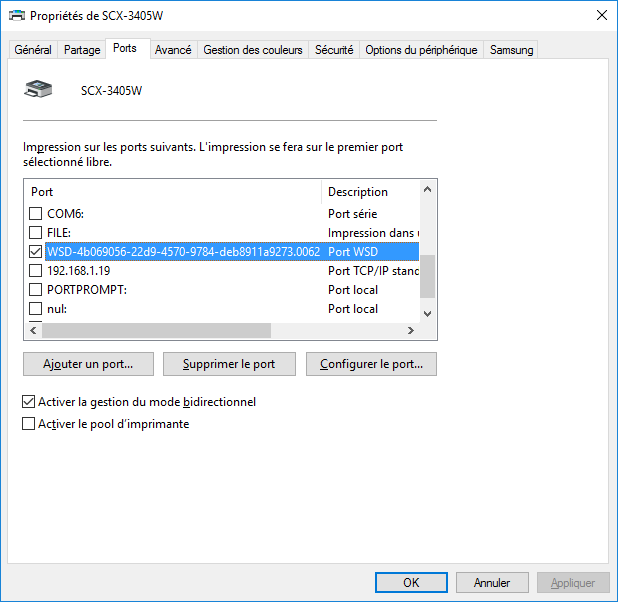Click Supprimer le port button
Viewport: 618px width, 602px height.
(x=229, y=364)
